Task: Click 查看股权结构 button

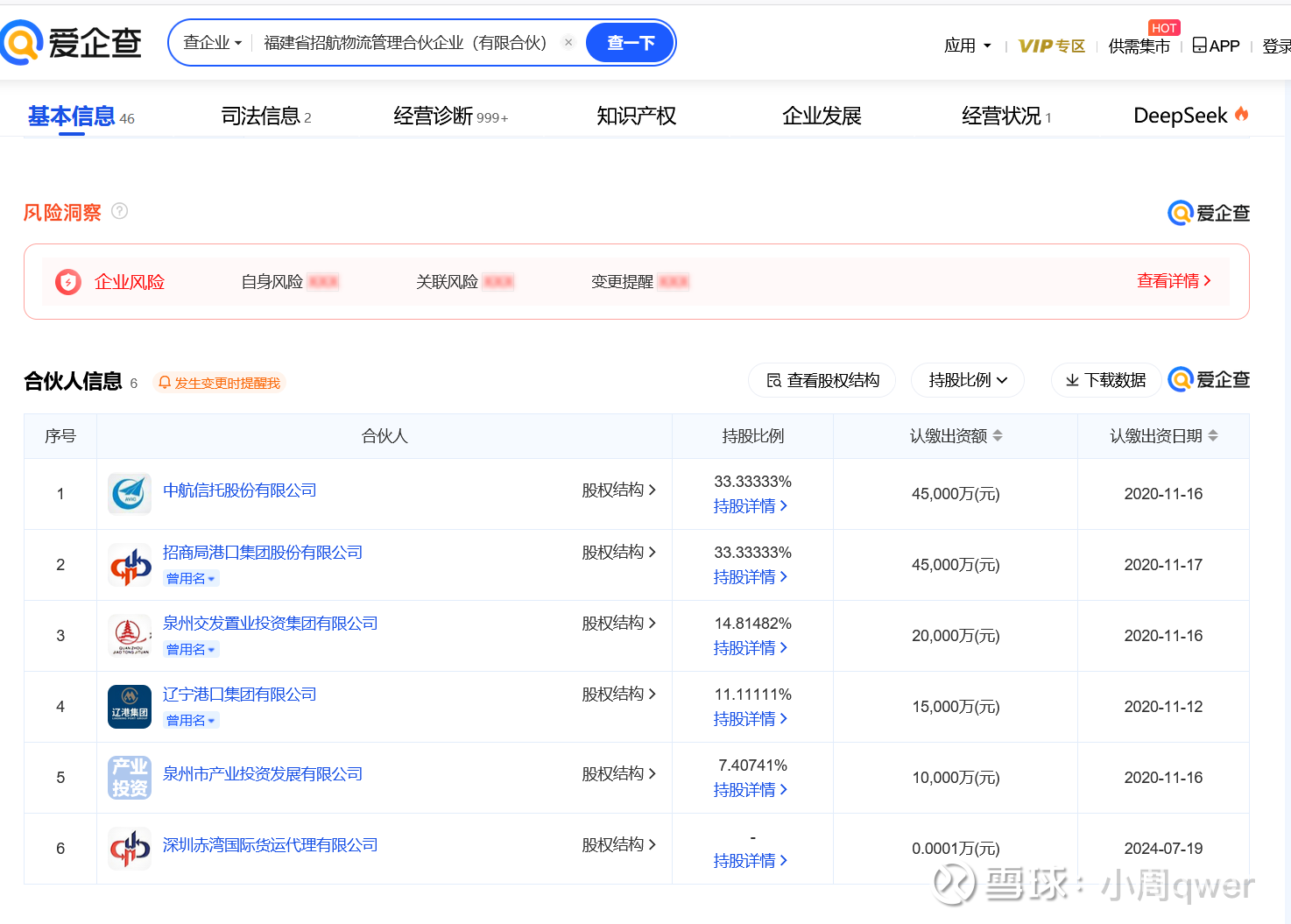Action: click(x=822, y=380)
